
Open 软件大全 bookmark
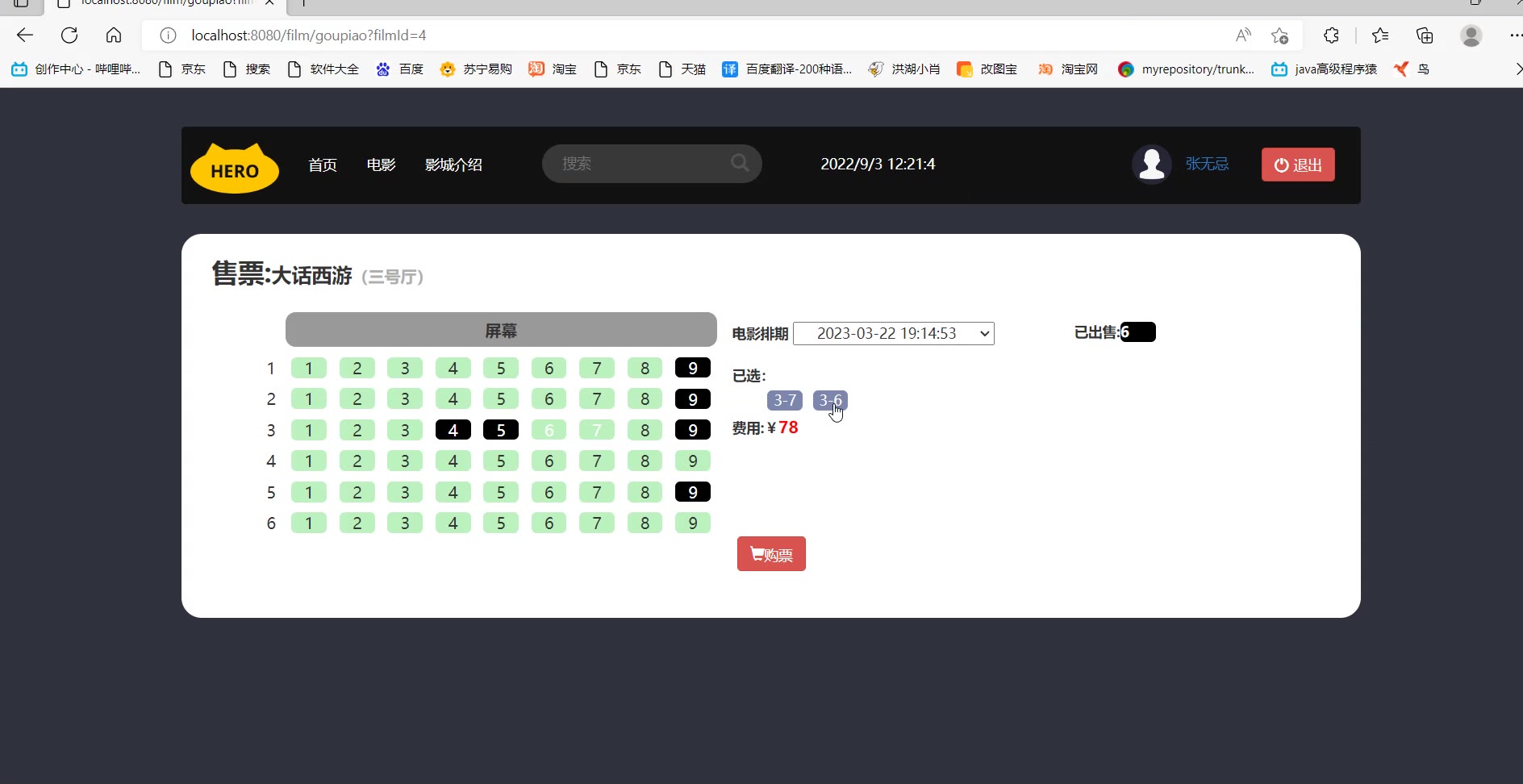[x=323, y=69]
